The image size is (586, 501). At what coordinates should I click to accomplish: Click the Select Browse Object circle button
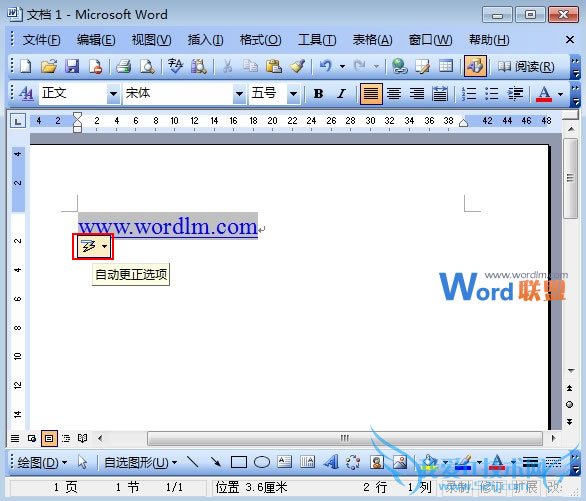tap(569, 405)
